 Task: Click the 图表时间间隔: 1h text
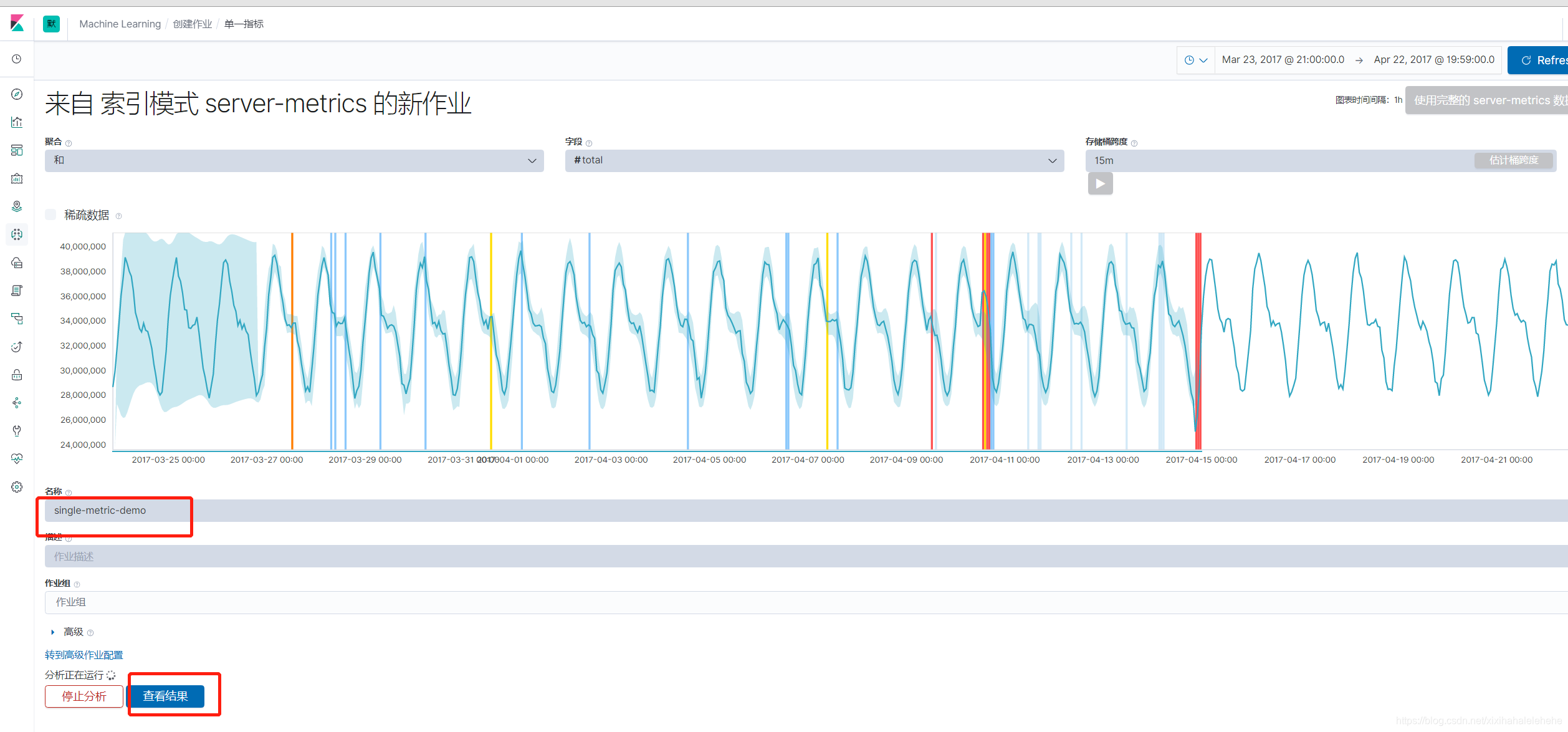[x=1369, y=100]
